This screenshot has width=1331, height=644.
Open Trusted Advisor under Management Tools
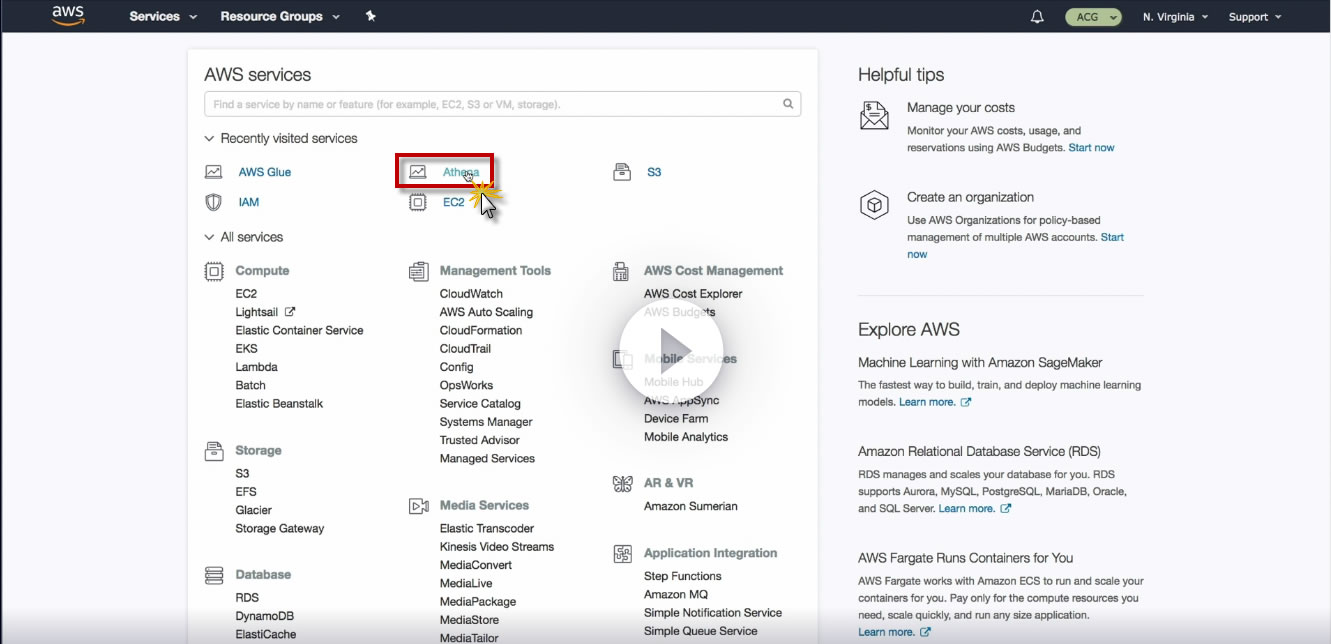tap(479, 440)
